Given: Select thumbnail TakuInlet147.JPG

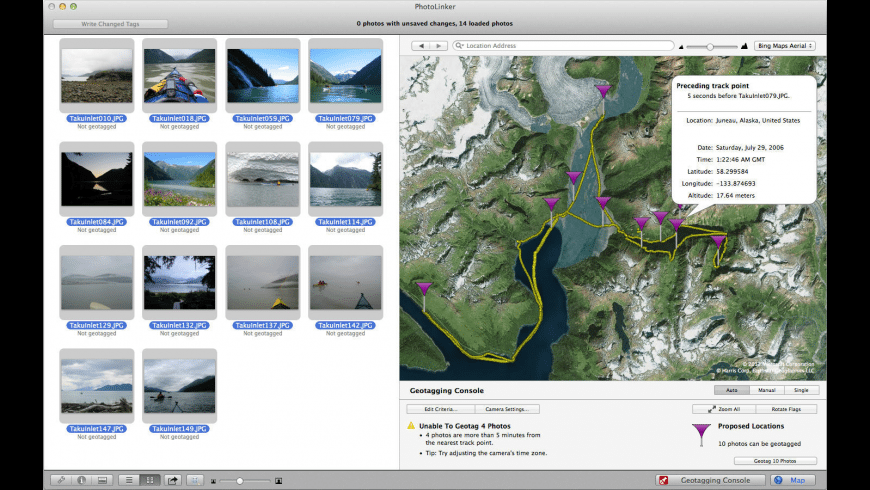Looking at the screenshot, I should 97,386.
